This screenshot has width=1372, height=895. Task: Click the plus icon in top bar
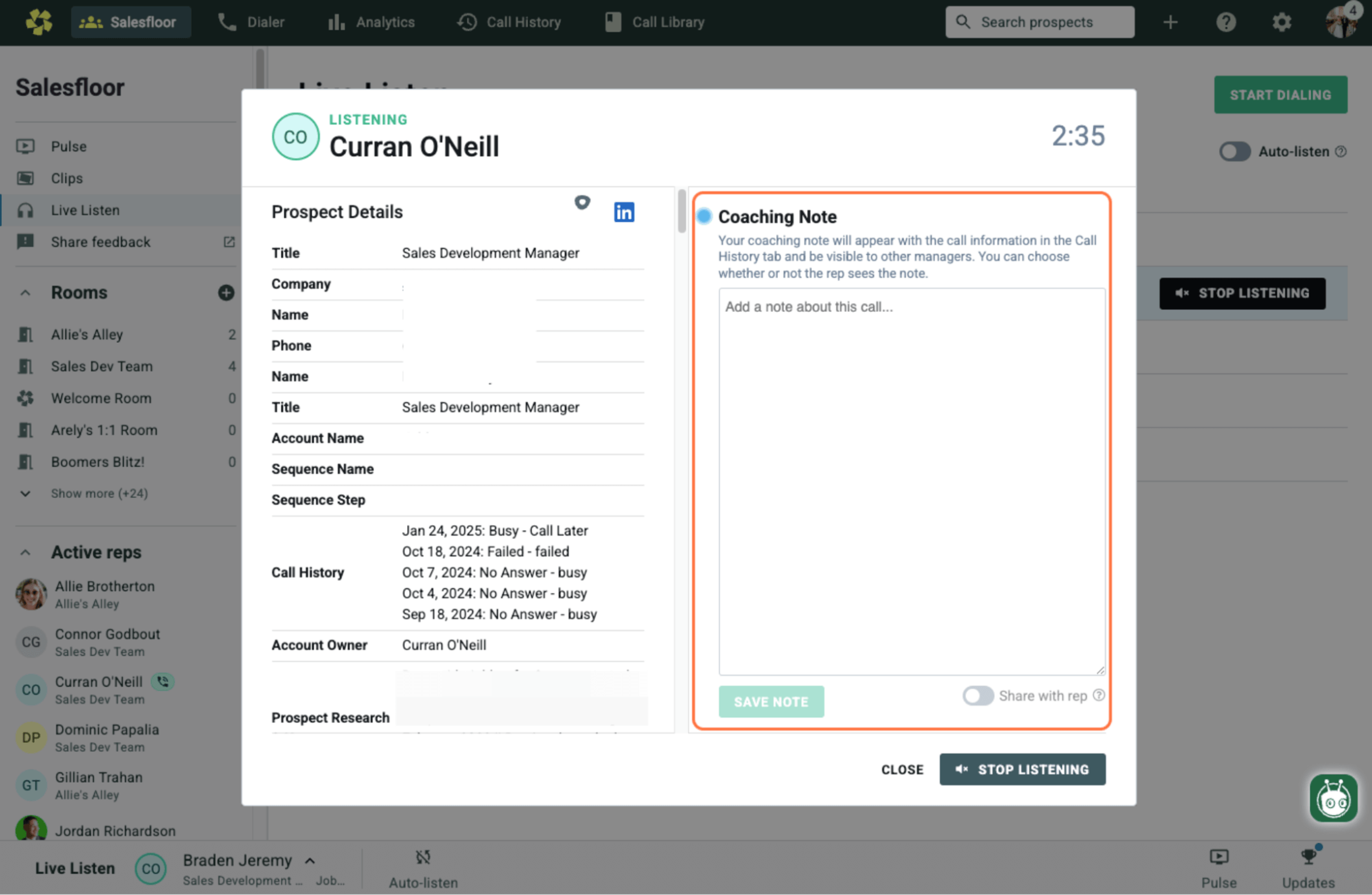pyautogui.click(x=1170, y=23)
